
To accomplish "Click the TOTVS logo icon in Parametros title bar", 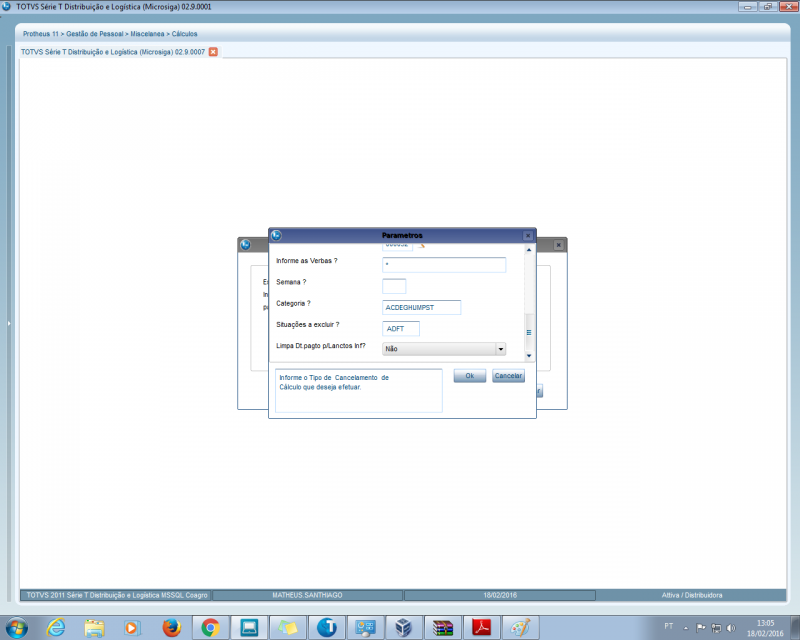I will pyautogui.click(x=276, y=235).
